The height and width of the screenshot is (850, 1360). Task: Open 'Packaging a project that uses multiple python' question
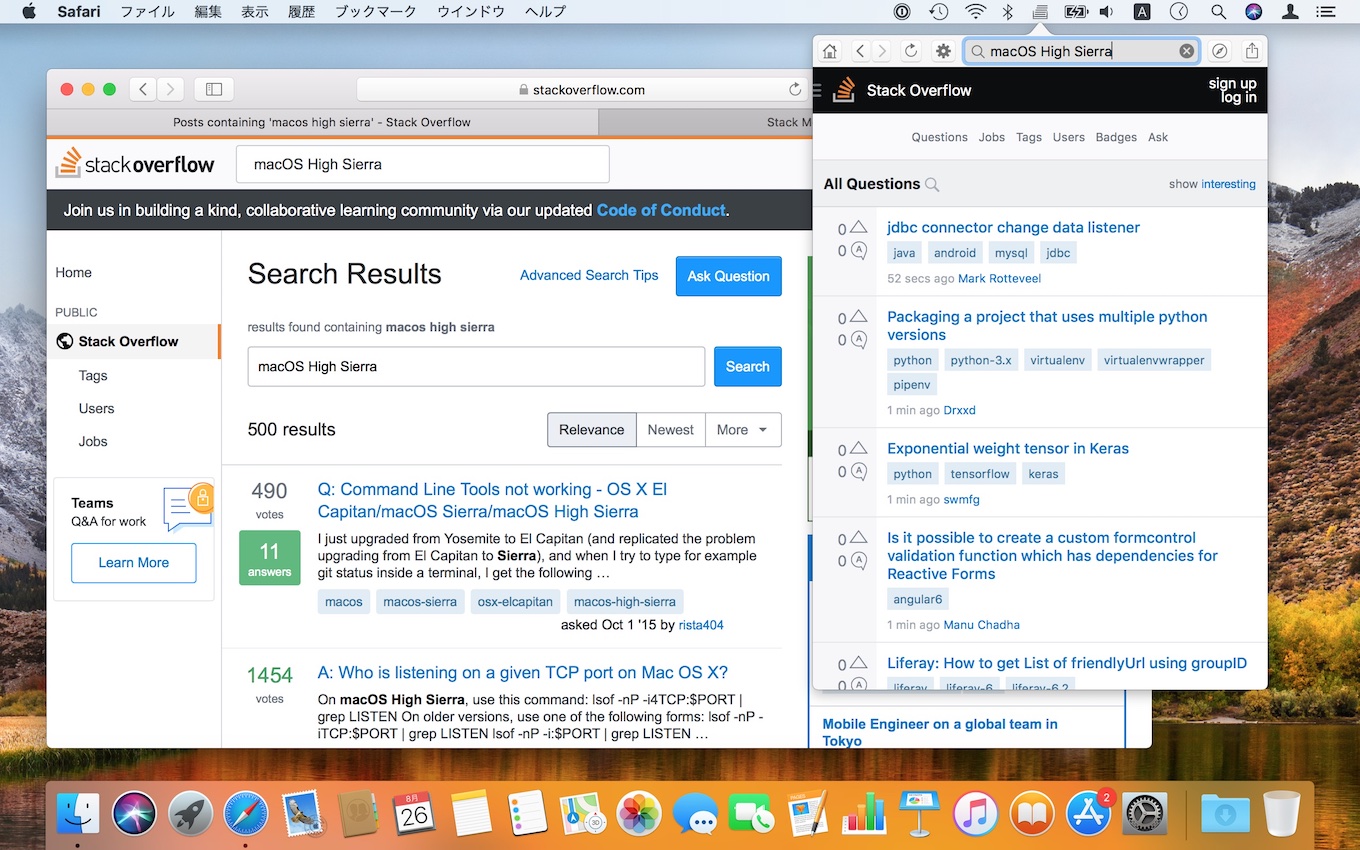pos(1047,326)
